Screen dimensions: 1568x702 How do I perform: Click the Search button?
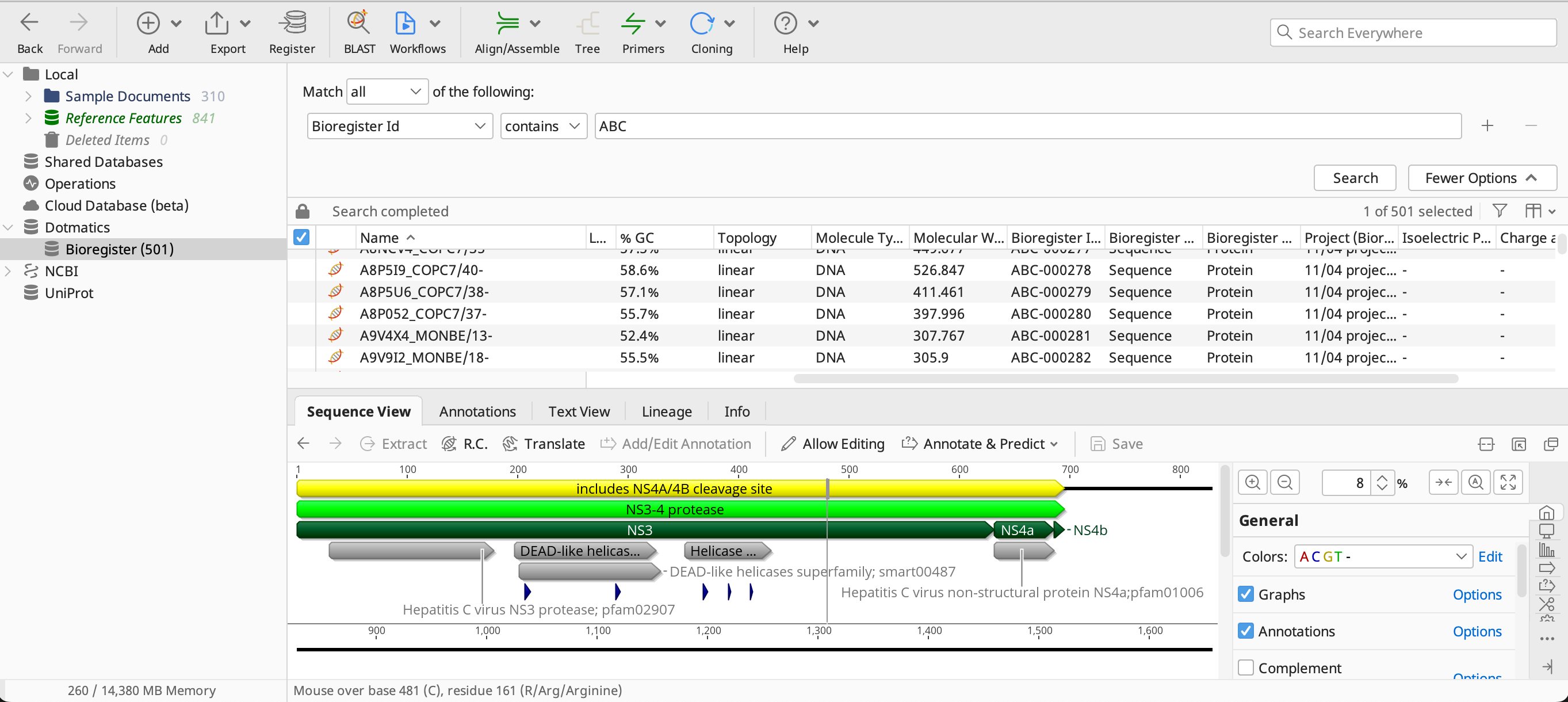point(1355,178)
